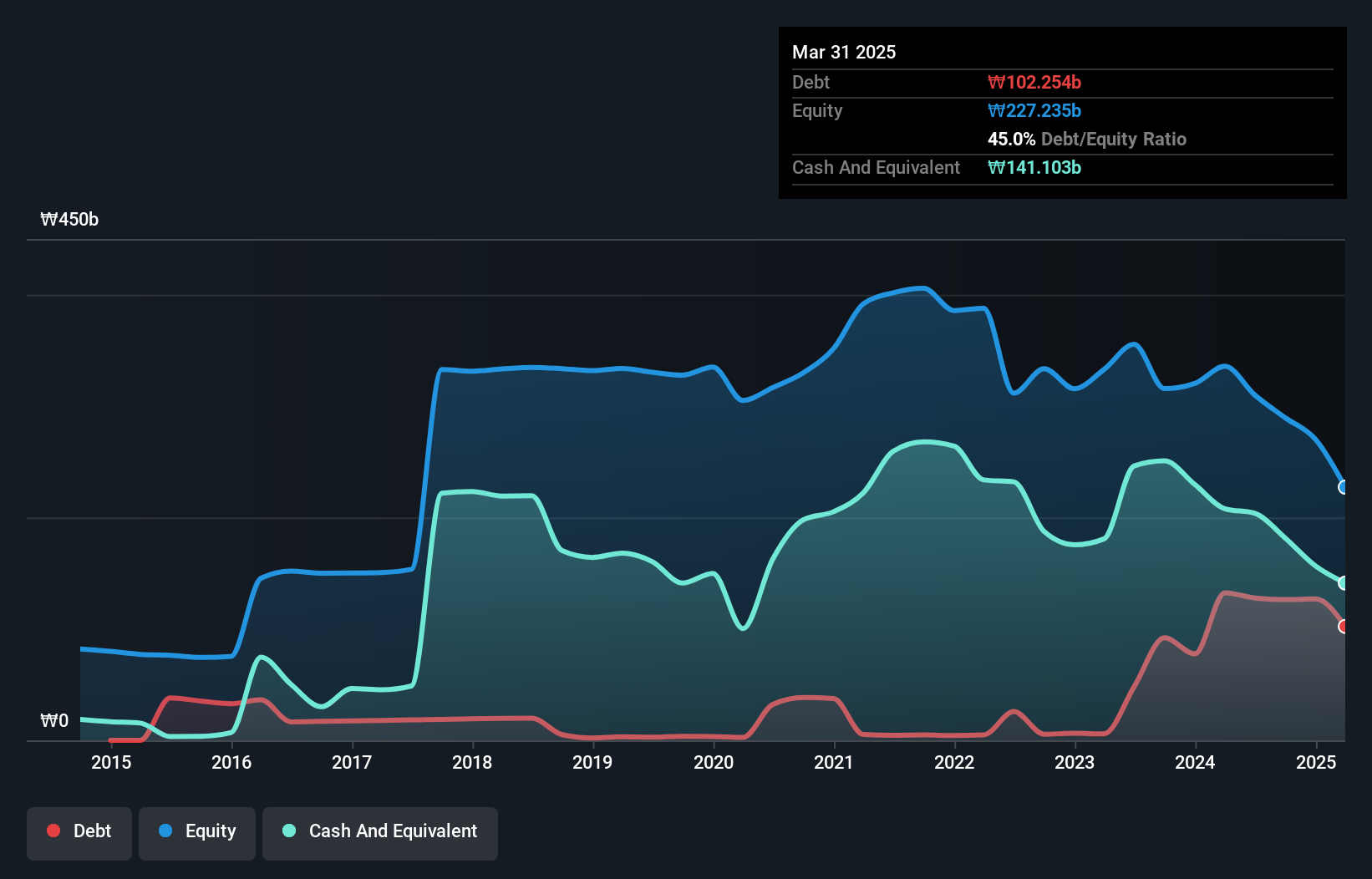This screenshot has width=1372, height=879.
Task: Click the red Debt legend dot
Action: [x=53, y=831]
